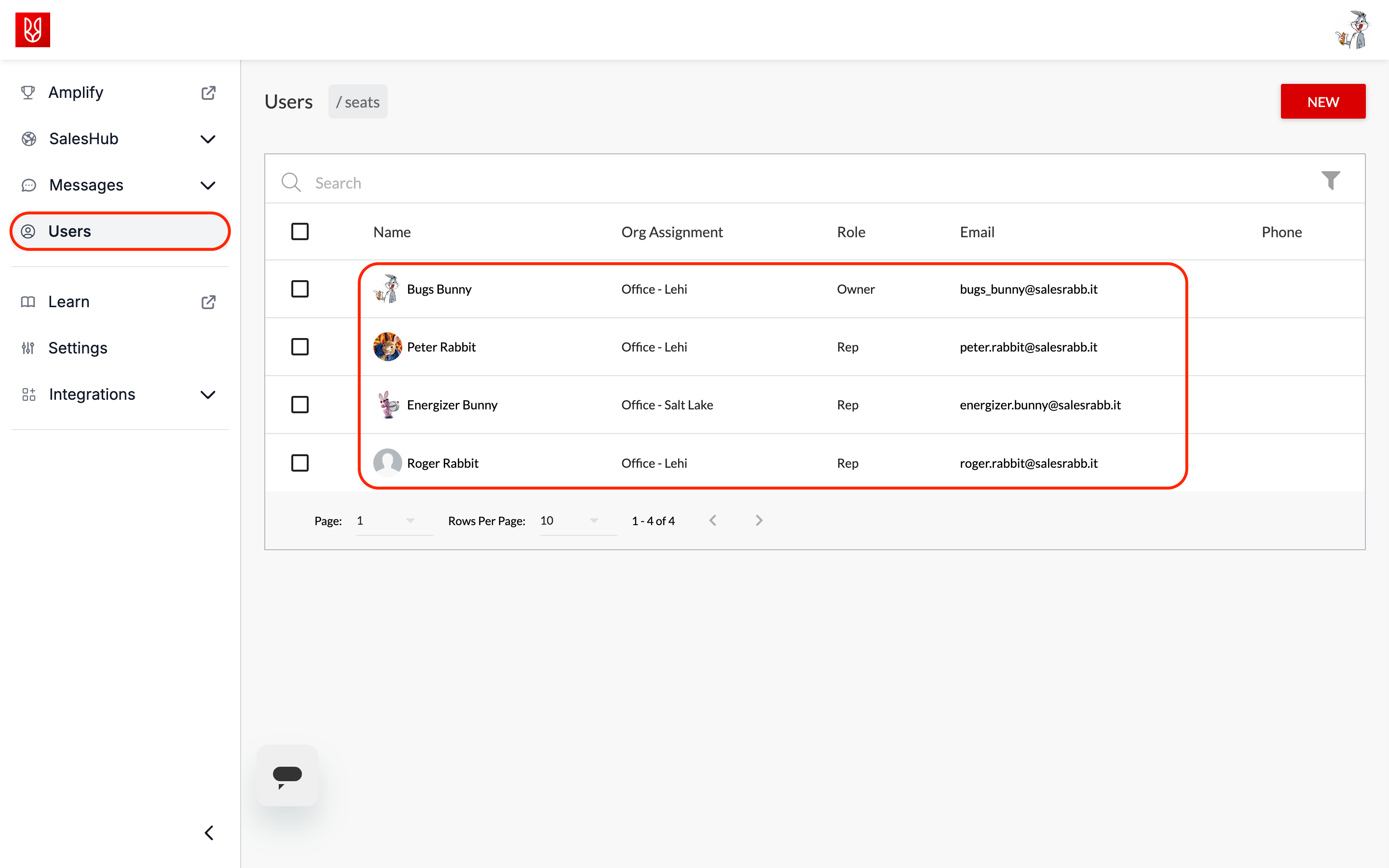Click the / seats chip
The width and height of the screenshot is (1389, 868).
pyautogui.click(x=357, y=102)
